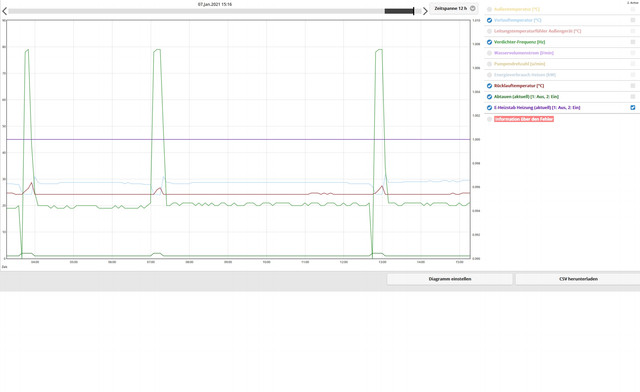
Task: Hide the Rücklauftemperatur [°C] curve
Action: coord(489,86)
